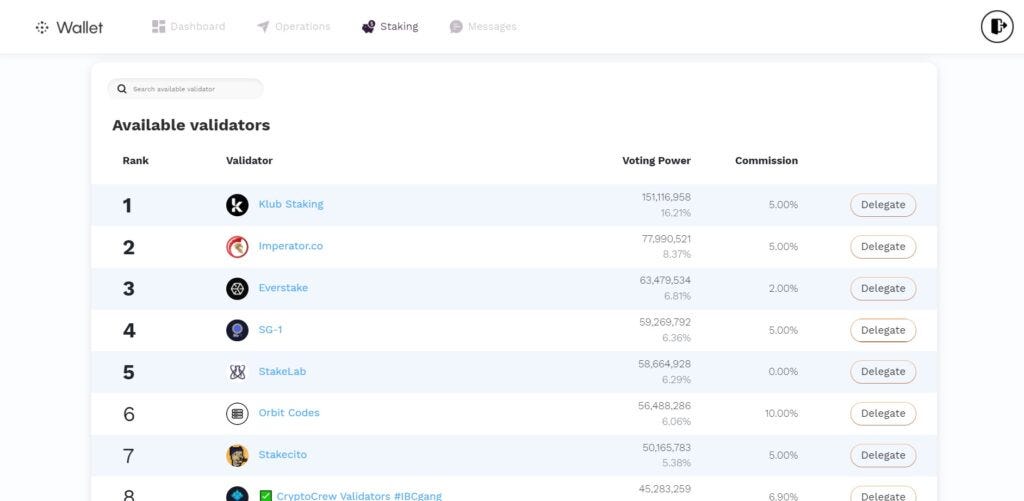The height and width of the screenshot is (501, 1024).
Task: Click the Staking piggy bank icon
Action: (368, 27)
